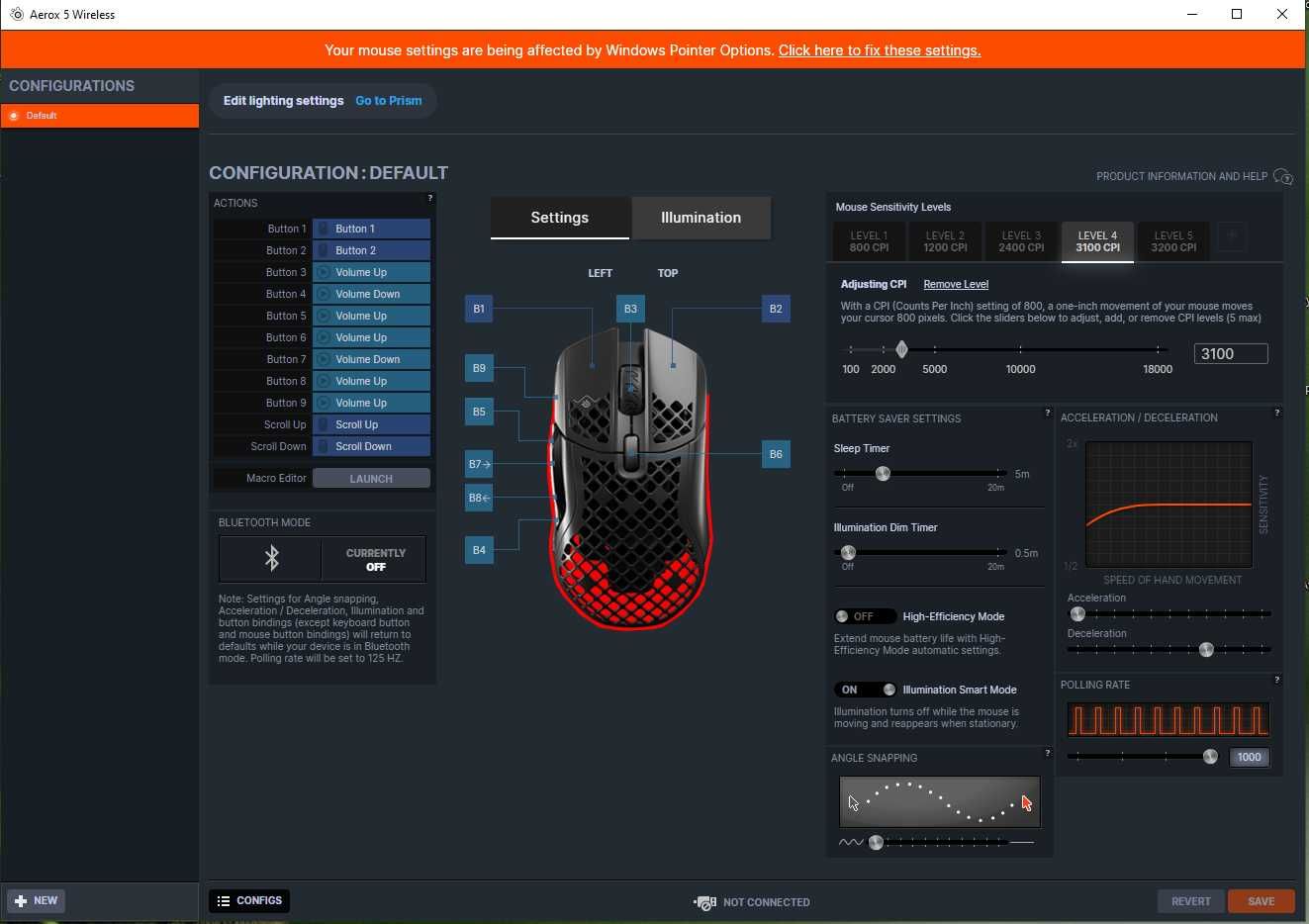The height and width of the screenshot is (924, 1309).
Task: Open Button 2 action assignment
Action: [x=371, y=250]
